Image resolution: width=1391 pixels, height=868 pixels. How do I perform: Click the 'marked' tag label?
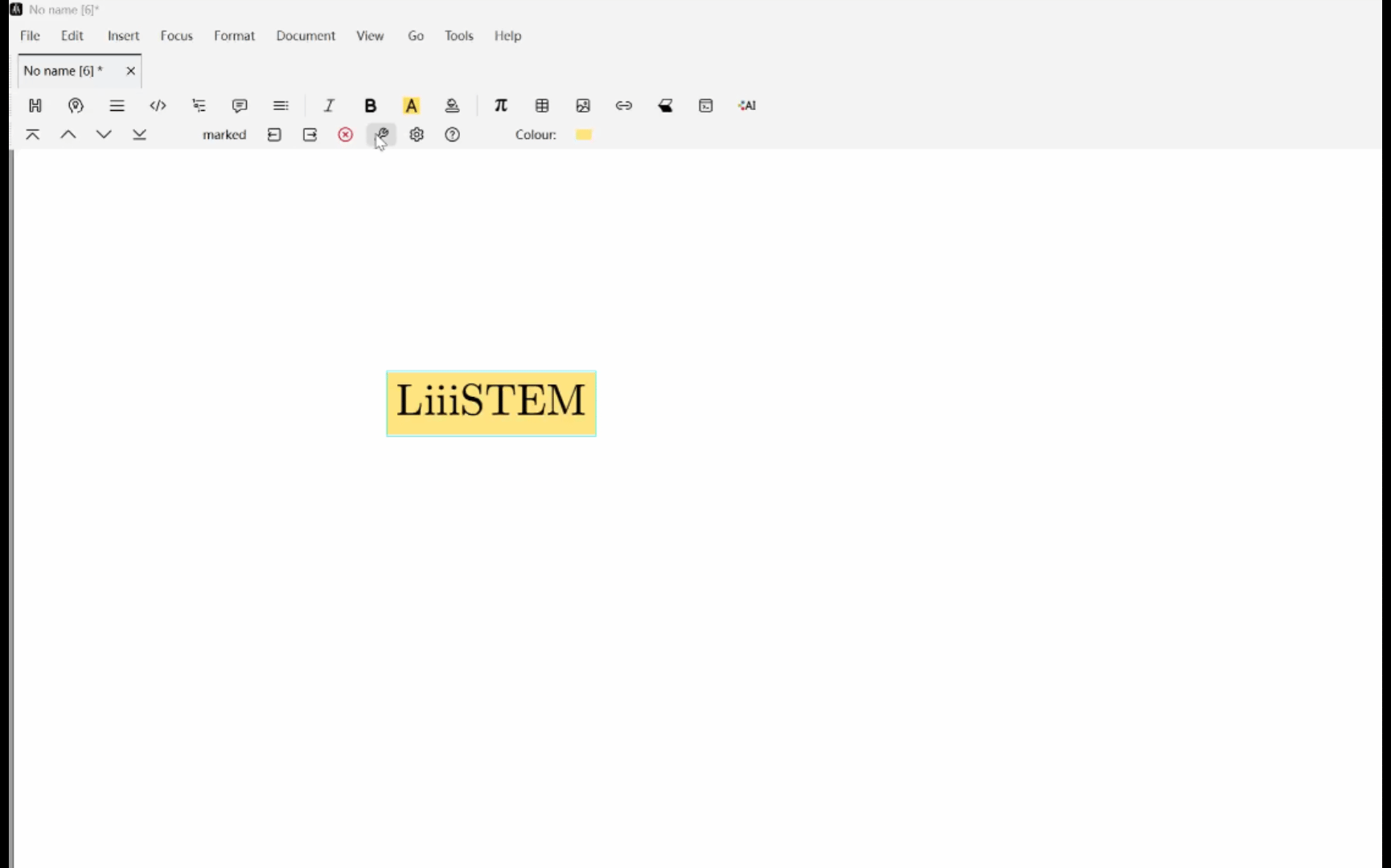pyautogui.click(x=224, y=135)
